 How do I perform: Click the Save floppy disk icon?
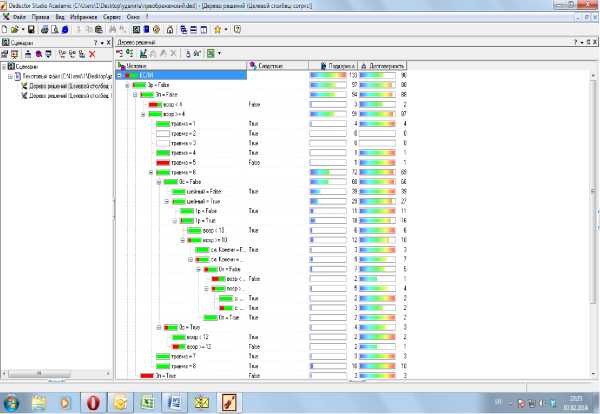click(30, 29)
